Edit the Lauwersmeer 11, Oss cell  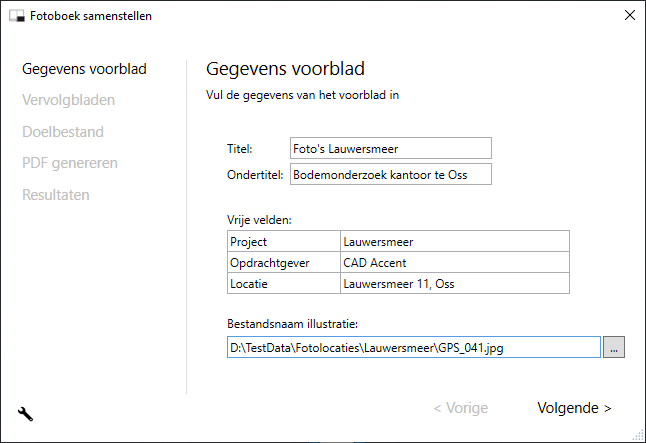454,283
